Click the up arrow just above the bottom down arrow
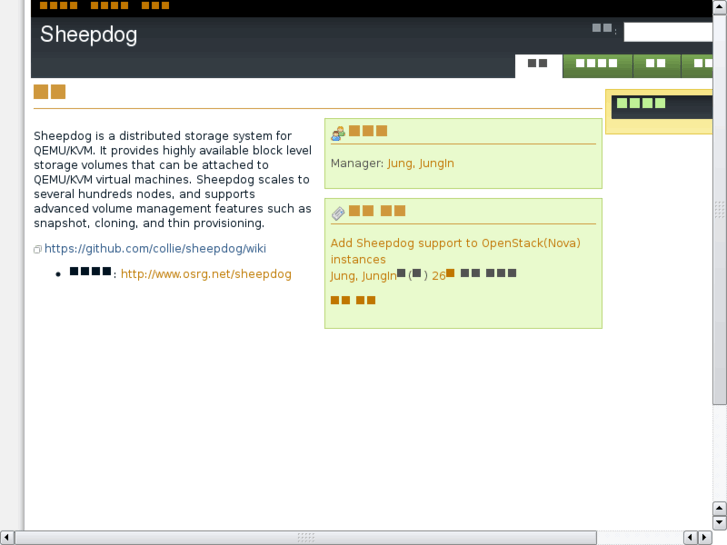This screenshot has height=545, width=727. point(719,508)
